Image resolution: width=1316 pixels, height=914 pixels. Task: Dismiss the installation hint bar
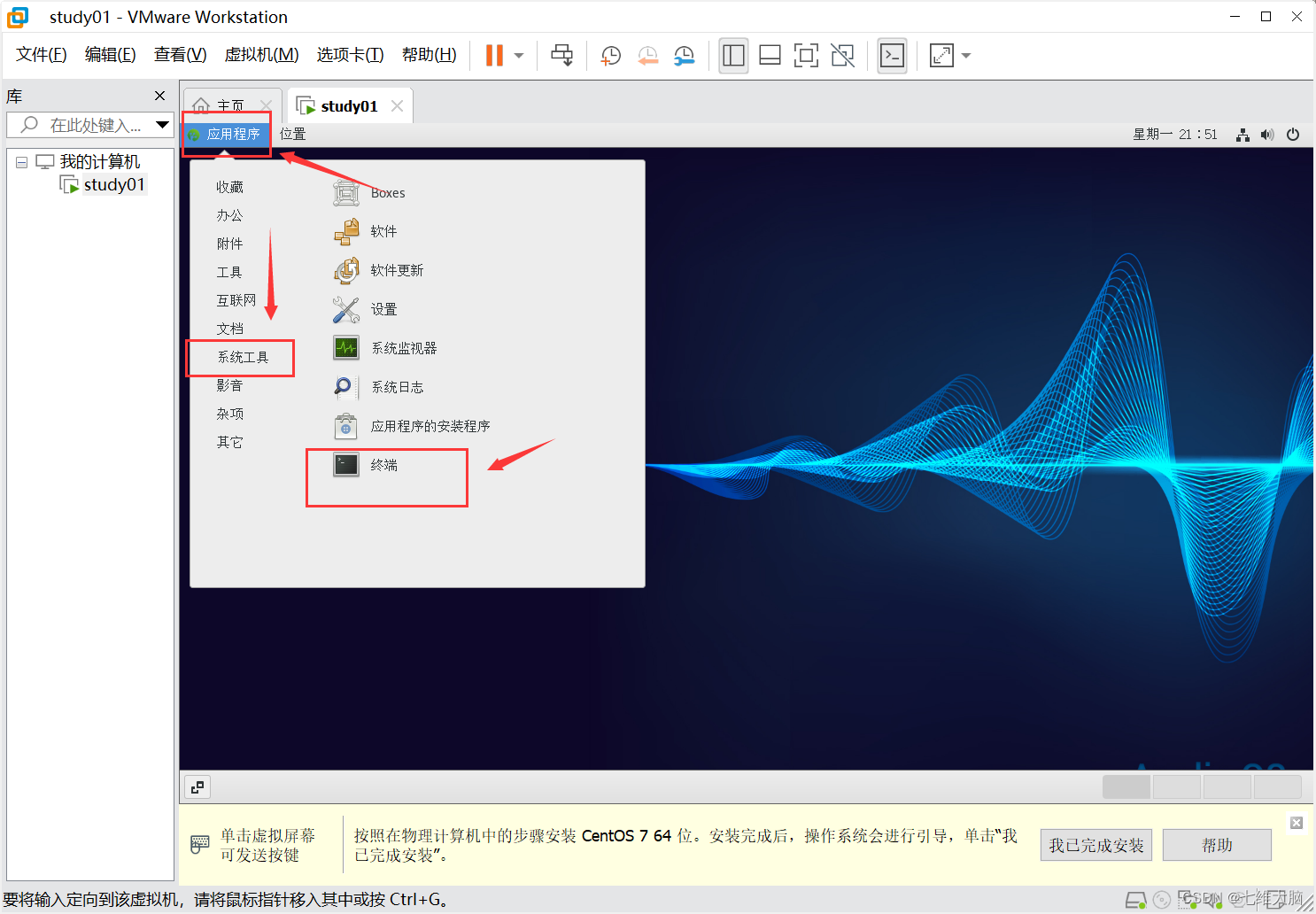coord(1297,823)
